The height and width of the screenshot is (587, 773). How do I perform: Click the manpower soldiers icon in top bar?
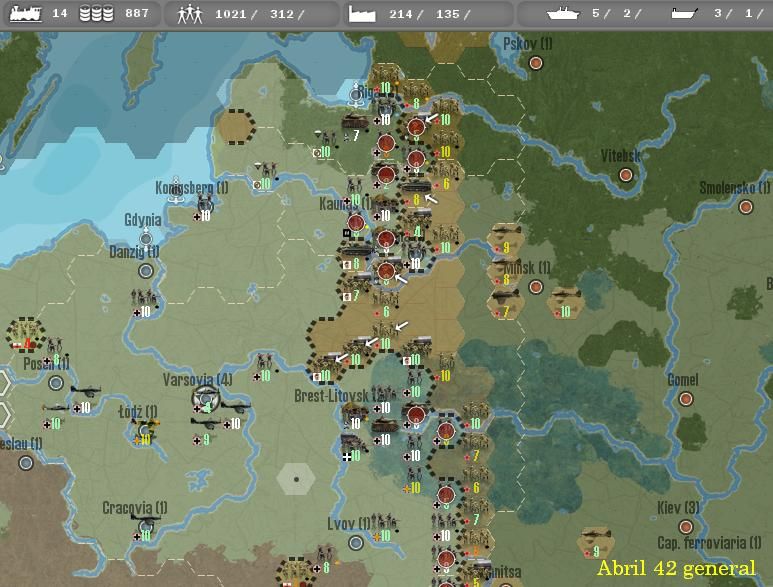[190, 13]
